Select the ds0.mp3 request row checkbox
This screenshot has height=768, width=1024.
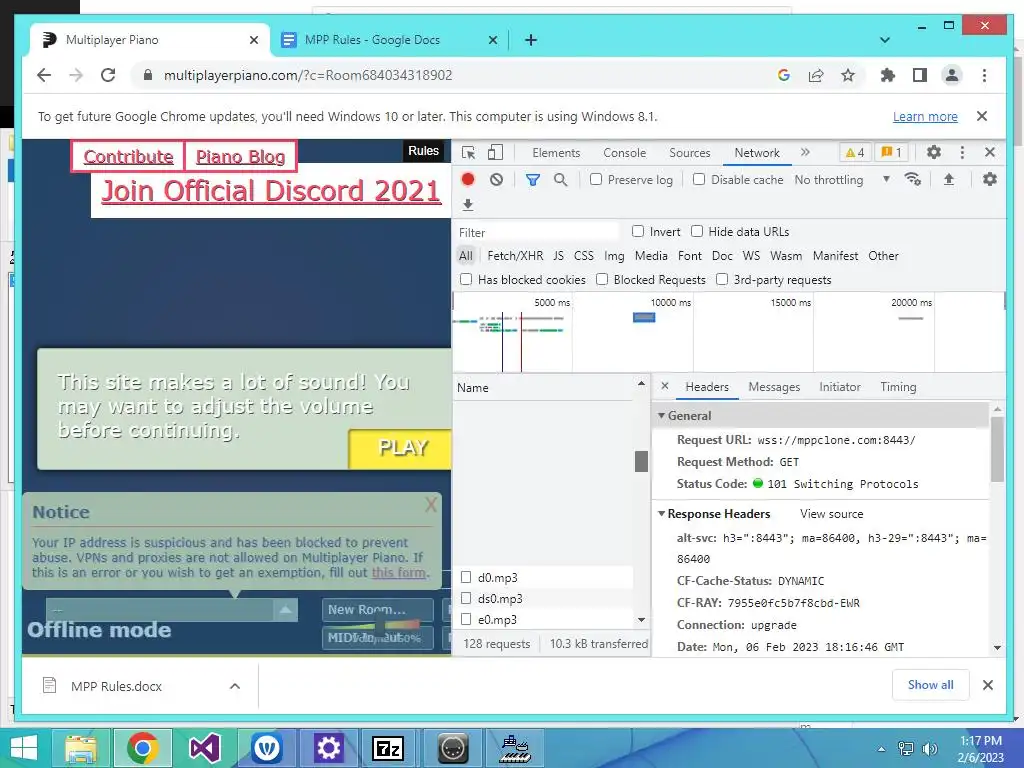(466, 598)
